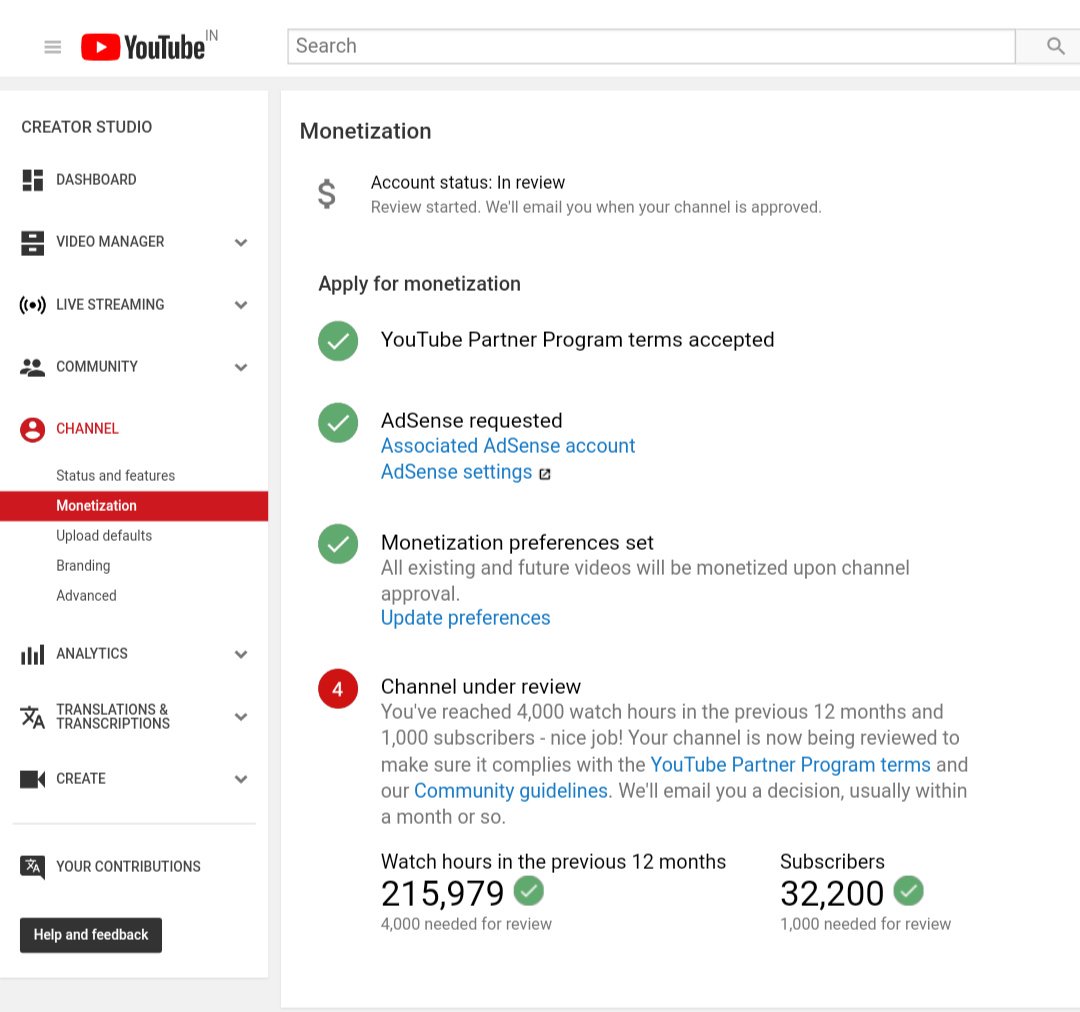Screen dimensions: 1080x1012
Task: Click the dollar sign account status icon
Action: click(326, 194)
